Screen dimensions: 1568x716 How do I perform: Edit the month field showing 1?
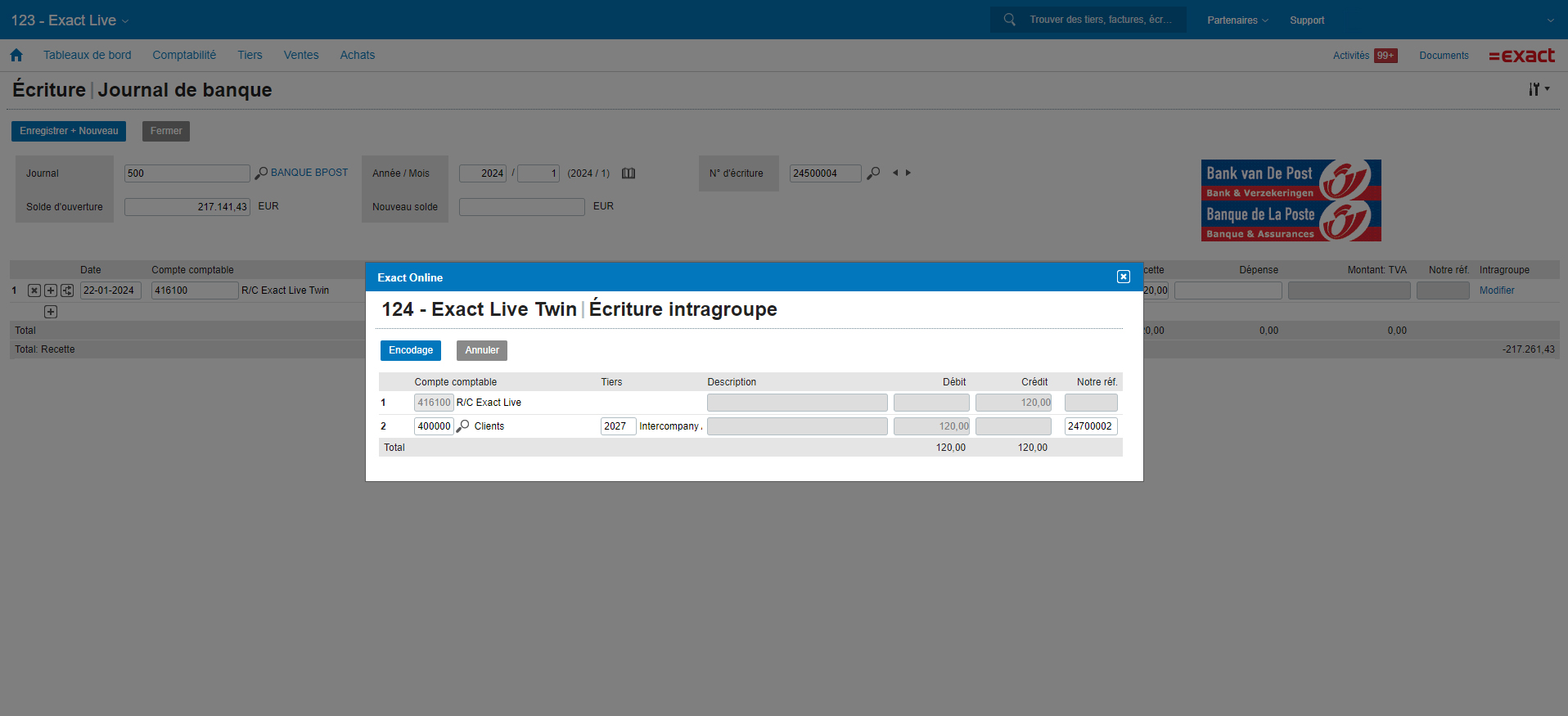coord(538,173)
